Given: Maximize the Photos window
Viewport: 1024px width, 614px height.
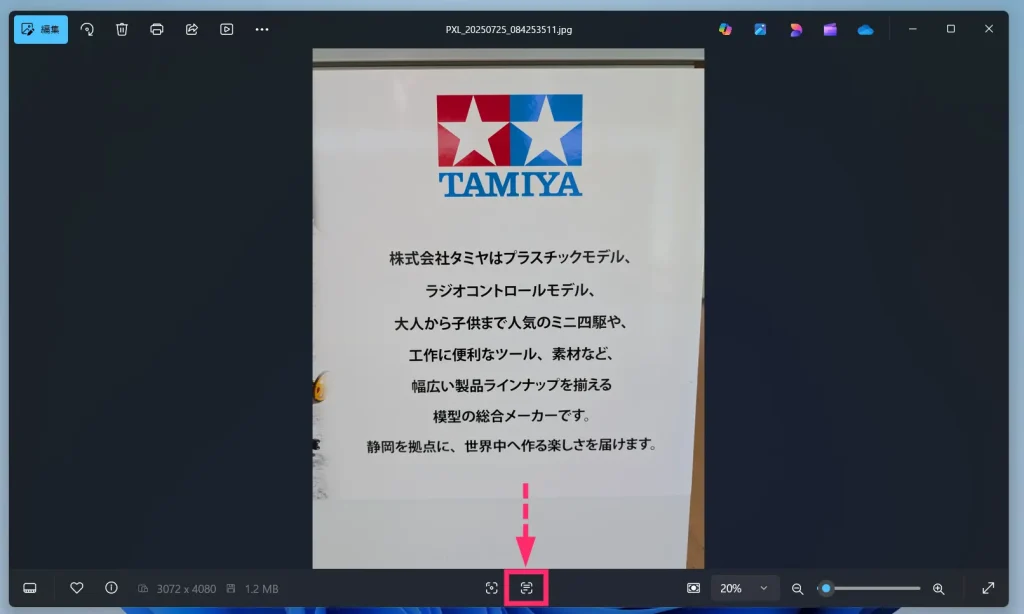Looking at the screenshot, I should pyautogui.click(x=951, y=29).
